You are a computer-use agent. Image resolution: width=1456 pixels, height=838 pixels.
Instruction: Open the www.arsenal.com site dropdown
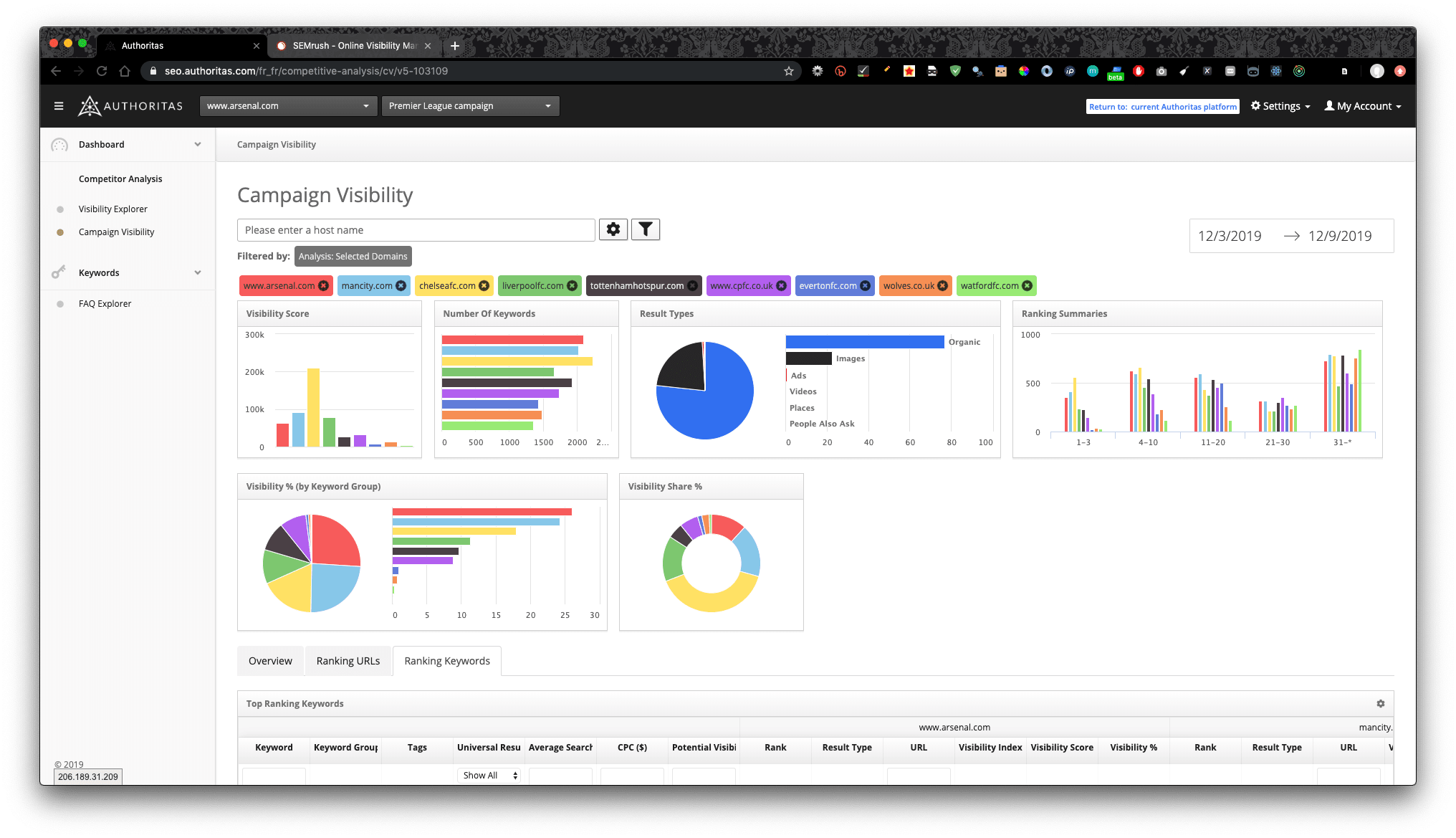tap(288, 106)
